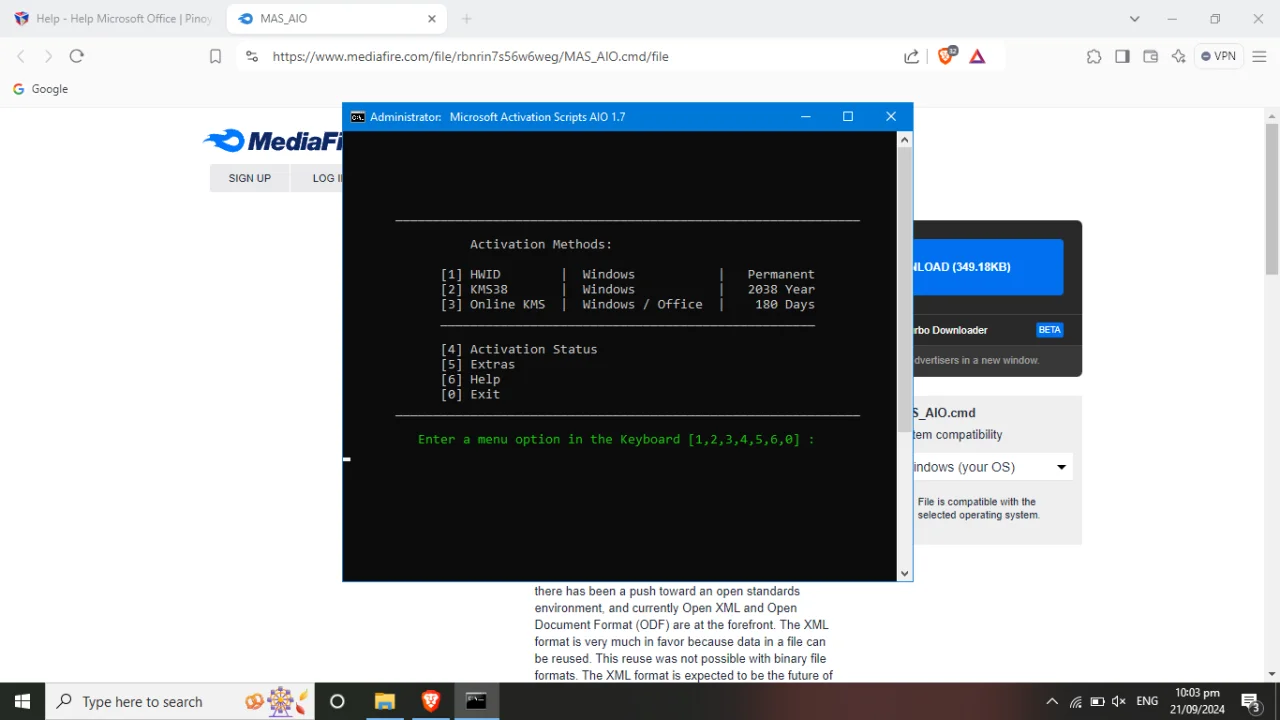Screen dimensions: 1280x720
Task: Click the command prompt vertical scrollbar thumb
Action: pyautogui.click(x=905, y=290)
